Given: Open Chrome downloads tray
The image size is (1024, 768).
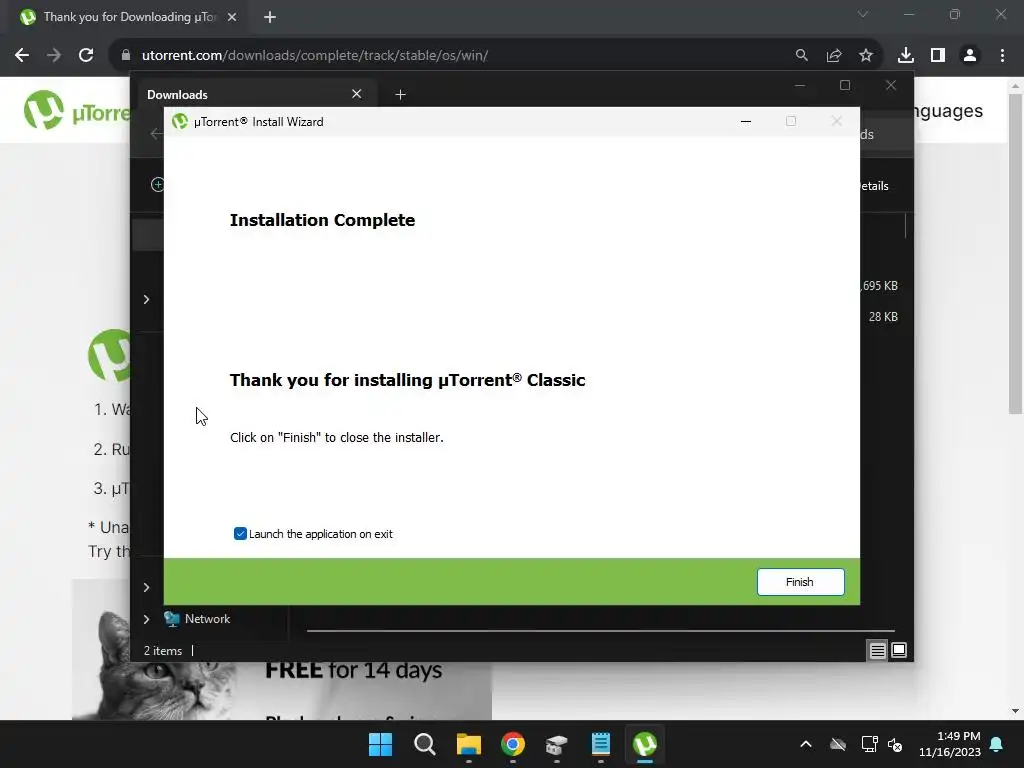Looking at the screenshot, I should 906,56.
